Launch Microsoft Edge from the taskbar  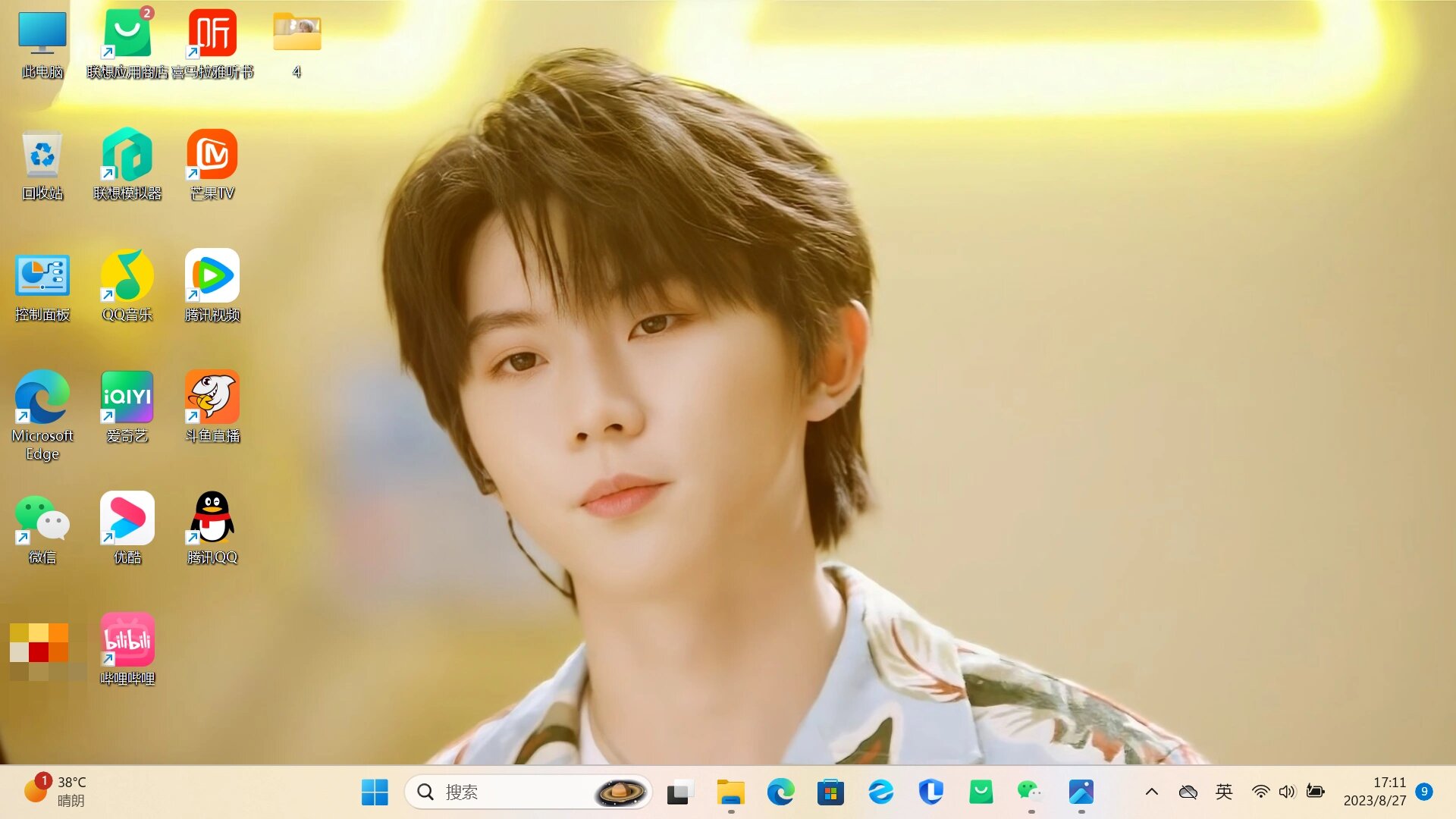click(x=780, y=792)
